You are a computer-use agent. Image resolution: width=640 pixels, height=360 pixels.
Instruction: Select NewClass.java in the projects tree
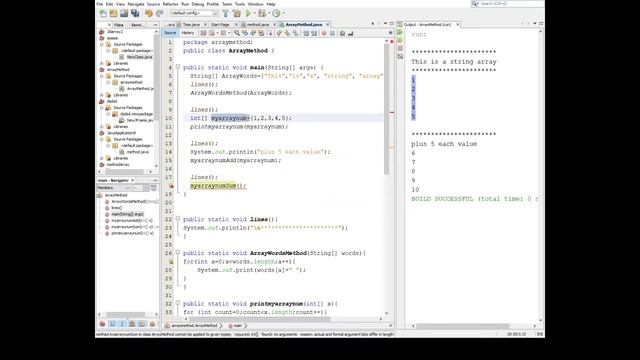click(139, 57)
